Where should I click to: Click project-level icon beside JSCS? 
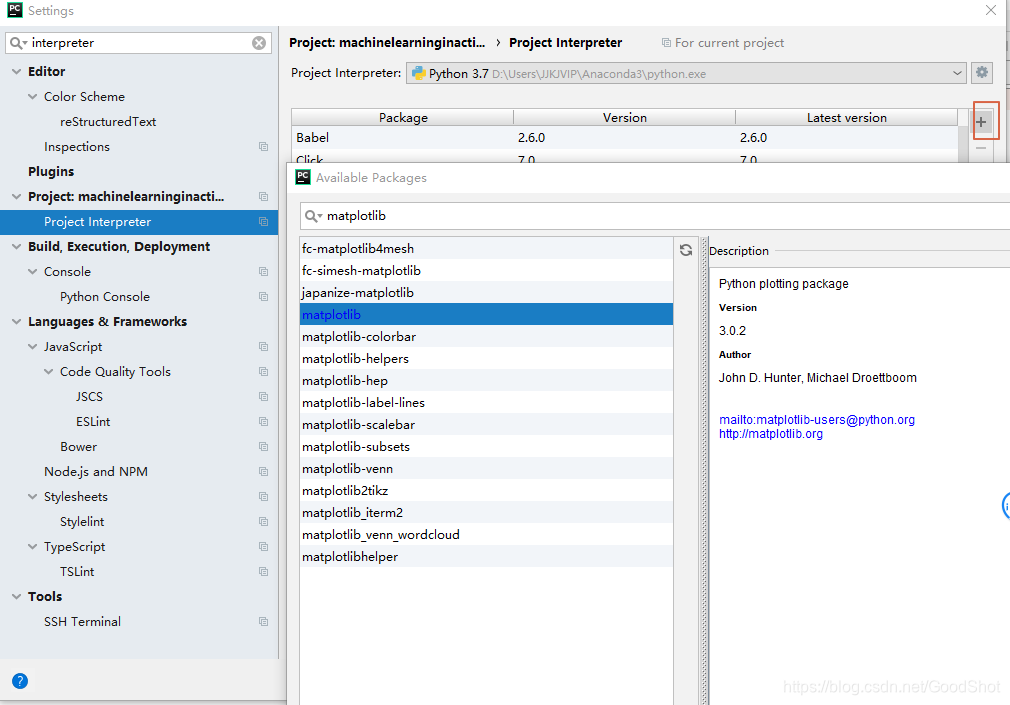263,396
